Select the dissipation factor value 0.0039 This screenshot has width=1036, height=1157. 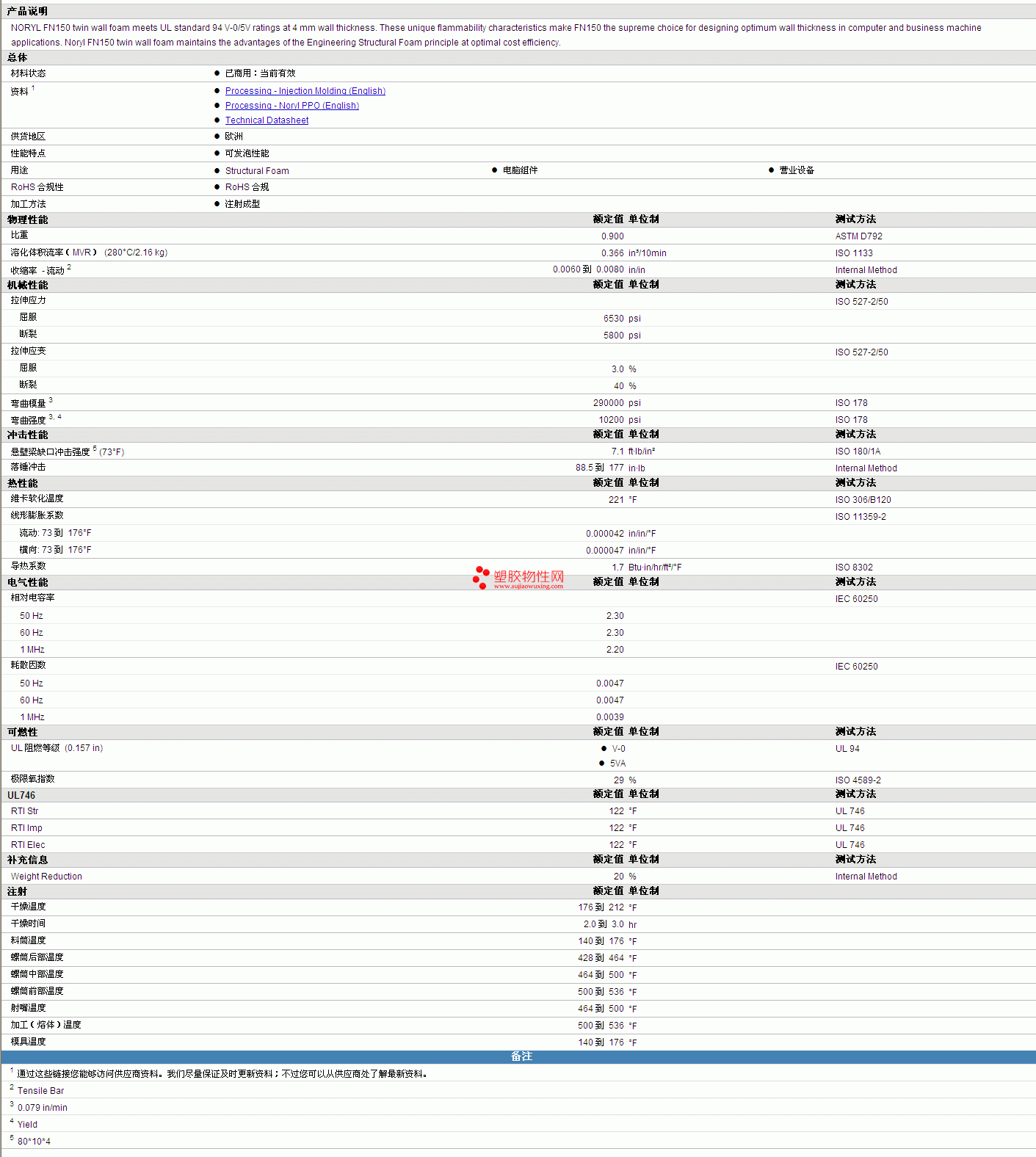tap(610, 717)
